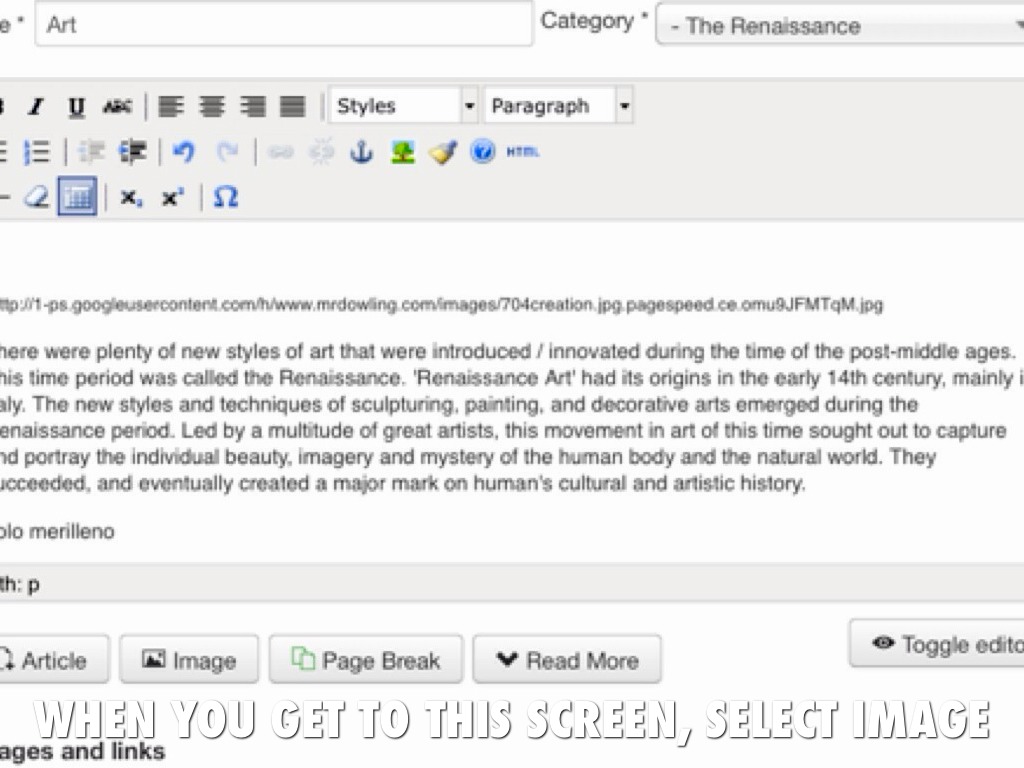Justify text with full alignment
The width and height of the screenshot is (1024, 768).
(x=292, y=106)
